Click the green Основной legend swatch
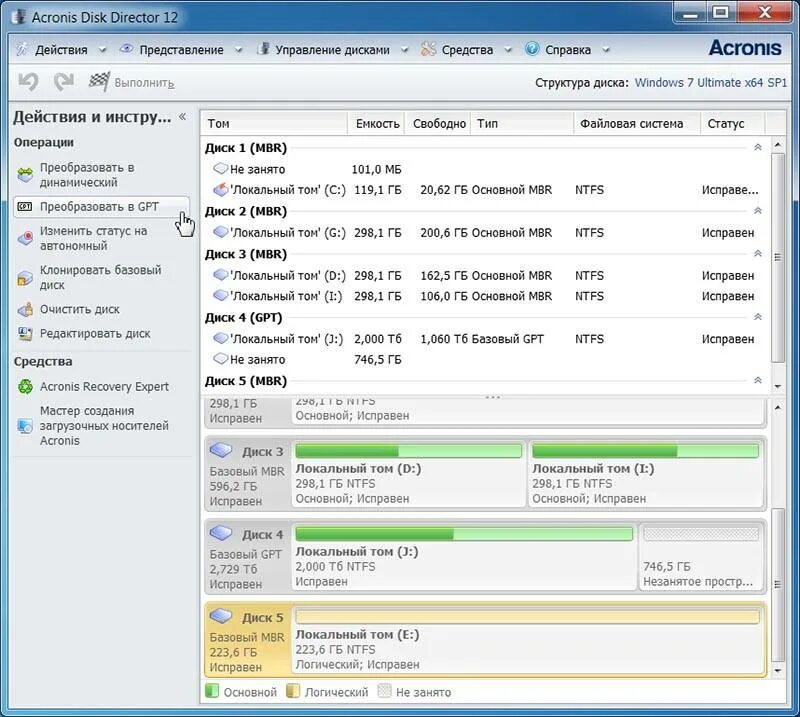The image size is (800, 717). tap(212, 691)
